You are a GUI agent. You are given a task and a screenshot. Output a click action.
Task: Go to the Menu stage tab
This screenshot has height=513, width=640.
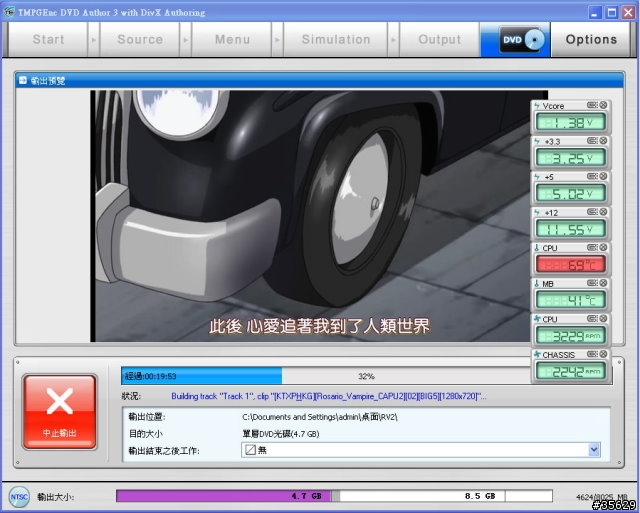click(232, 40)
